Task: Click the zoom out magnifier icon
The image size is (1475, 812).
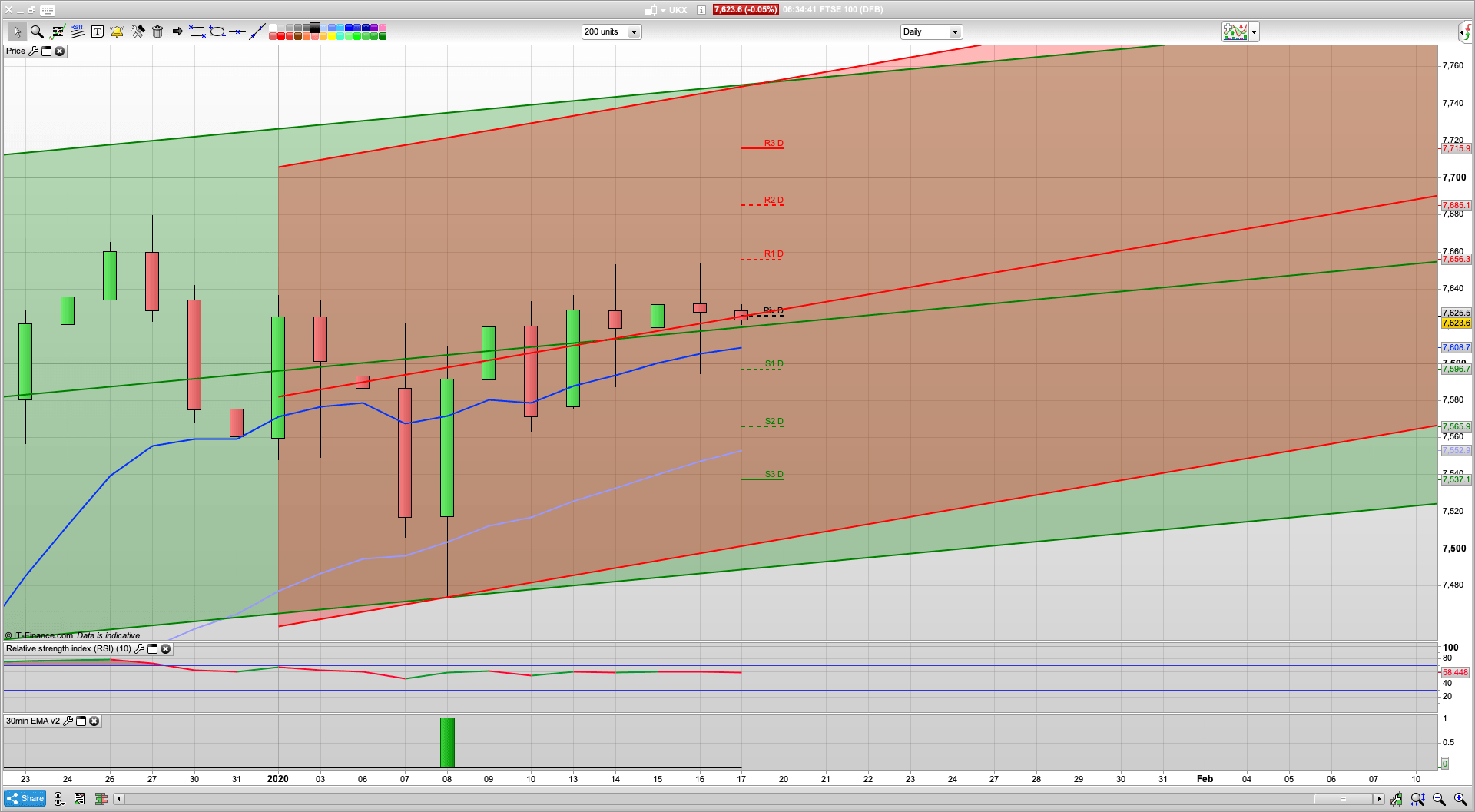Action: [x=1439, y=799]
